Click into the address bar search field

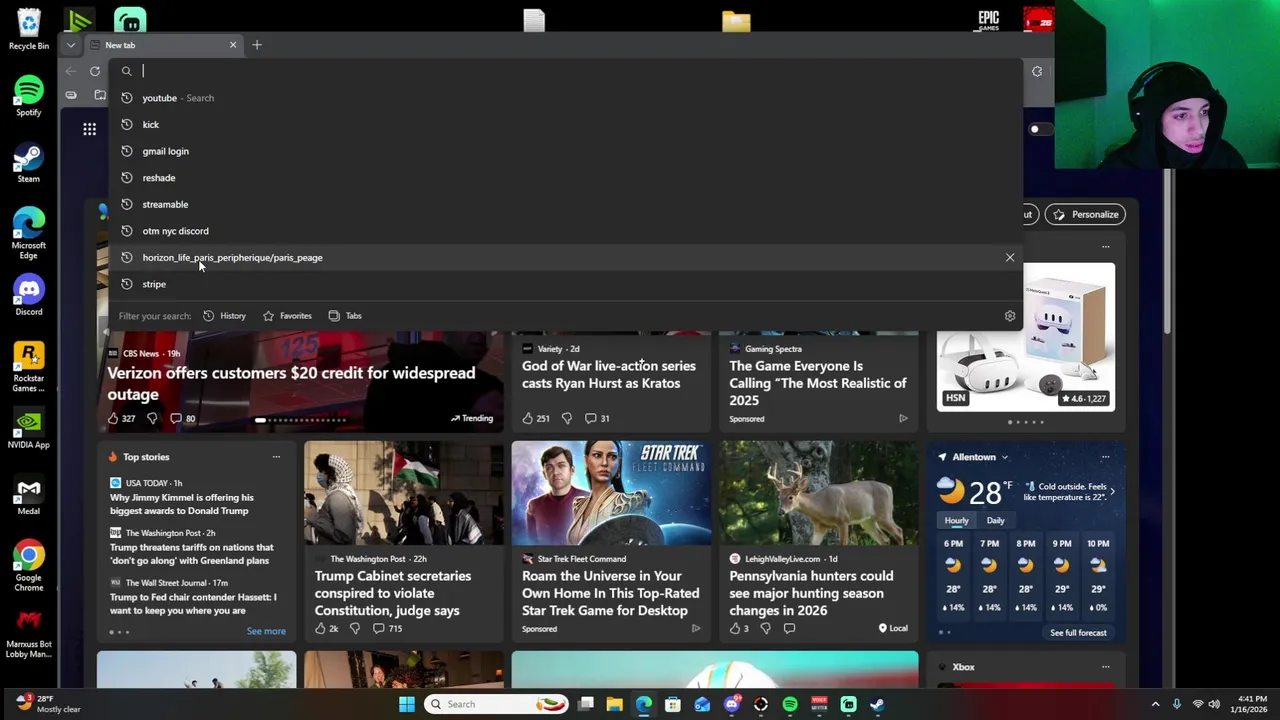click(565, 71)
